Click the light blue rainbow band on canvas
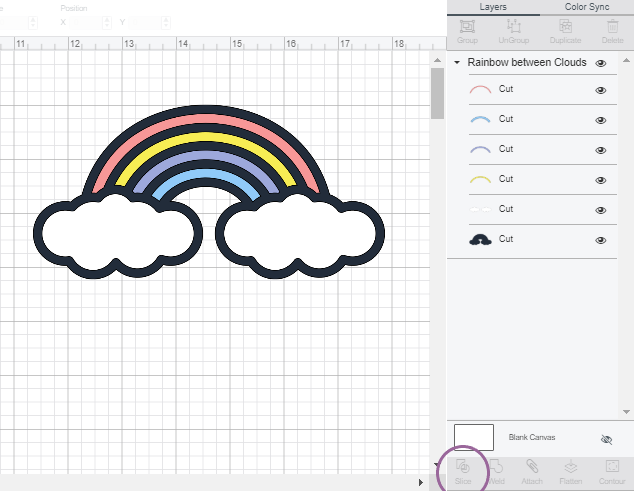The height and width of the screenshot is (491, 634). point(205,174)
